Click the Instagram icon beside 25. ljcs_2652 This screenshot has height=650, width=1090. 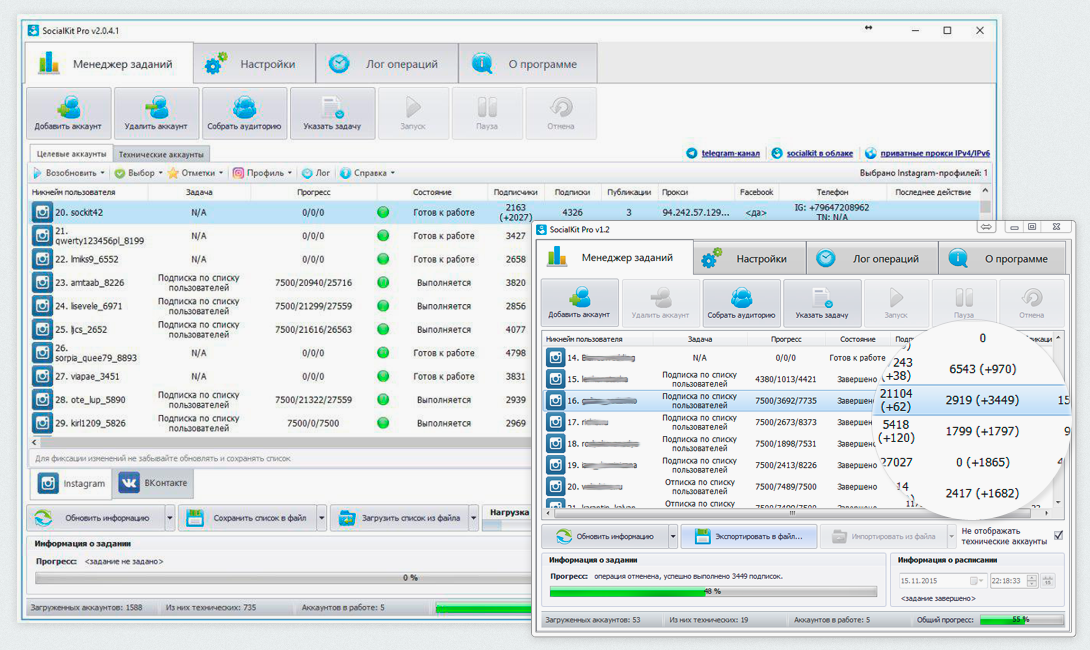tap(42, 330)
